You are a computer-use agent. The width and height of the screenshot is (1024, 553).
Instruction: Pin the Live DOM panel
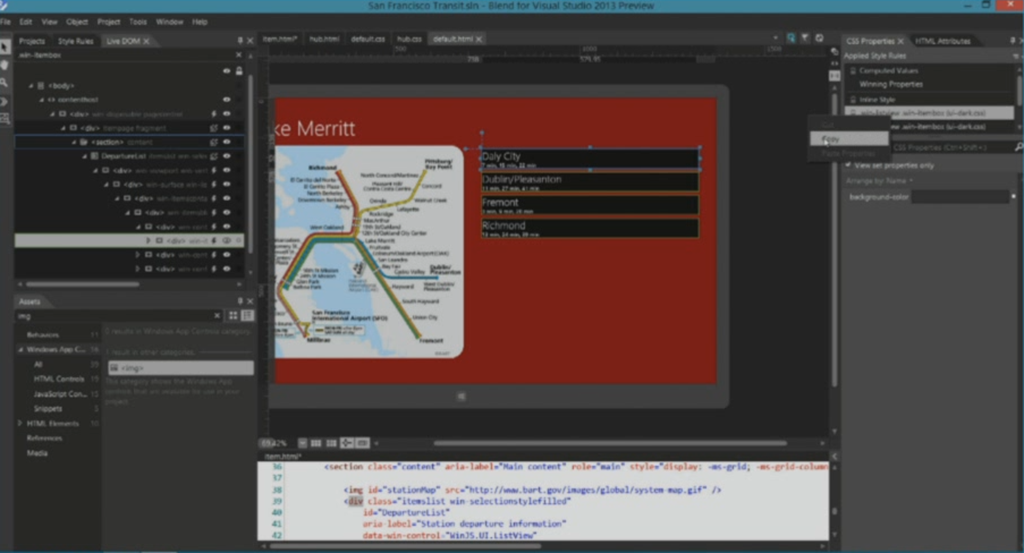click(240, 40)
